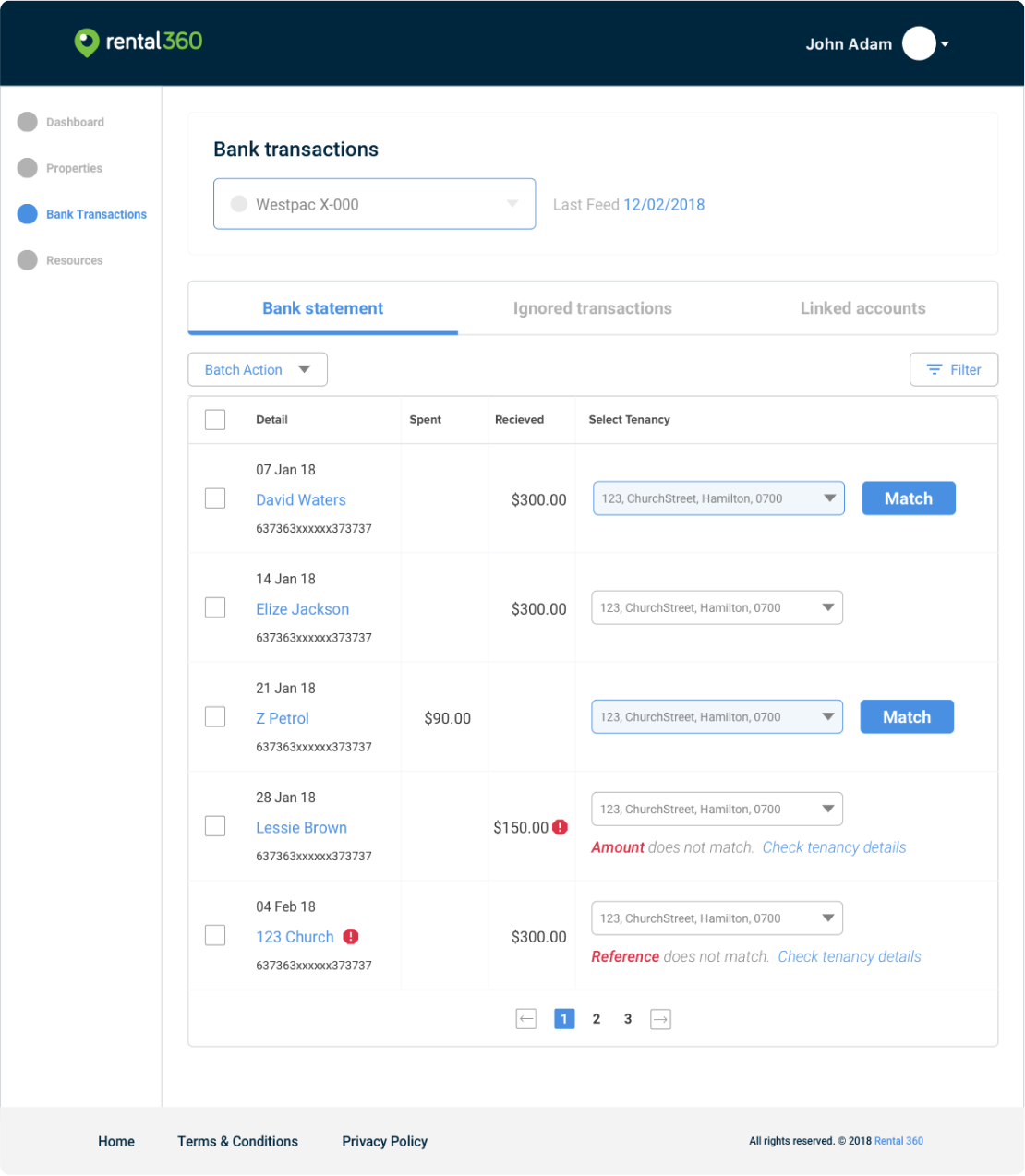Click the rental360 logo
This screenshot has height=1176, width=1025.
click(139, 42)
